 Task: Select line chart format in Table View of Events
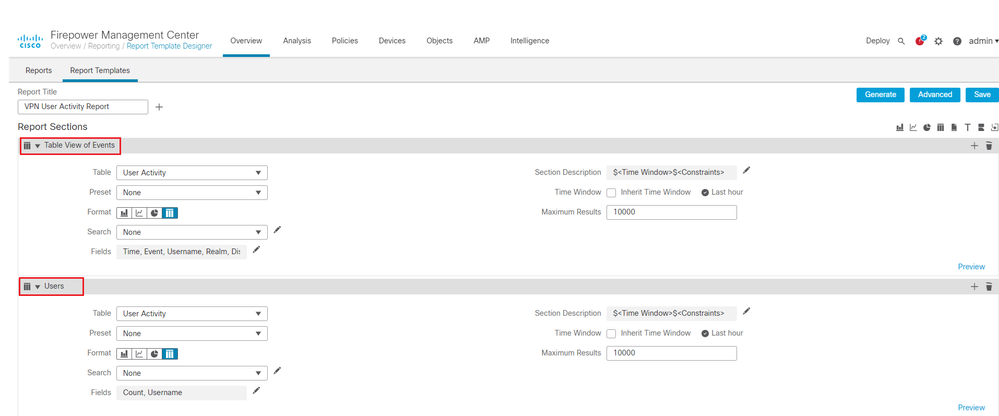pyautogui.click(x=140, y=213)
